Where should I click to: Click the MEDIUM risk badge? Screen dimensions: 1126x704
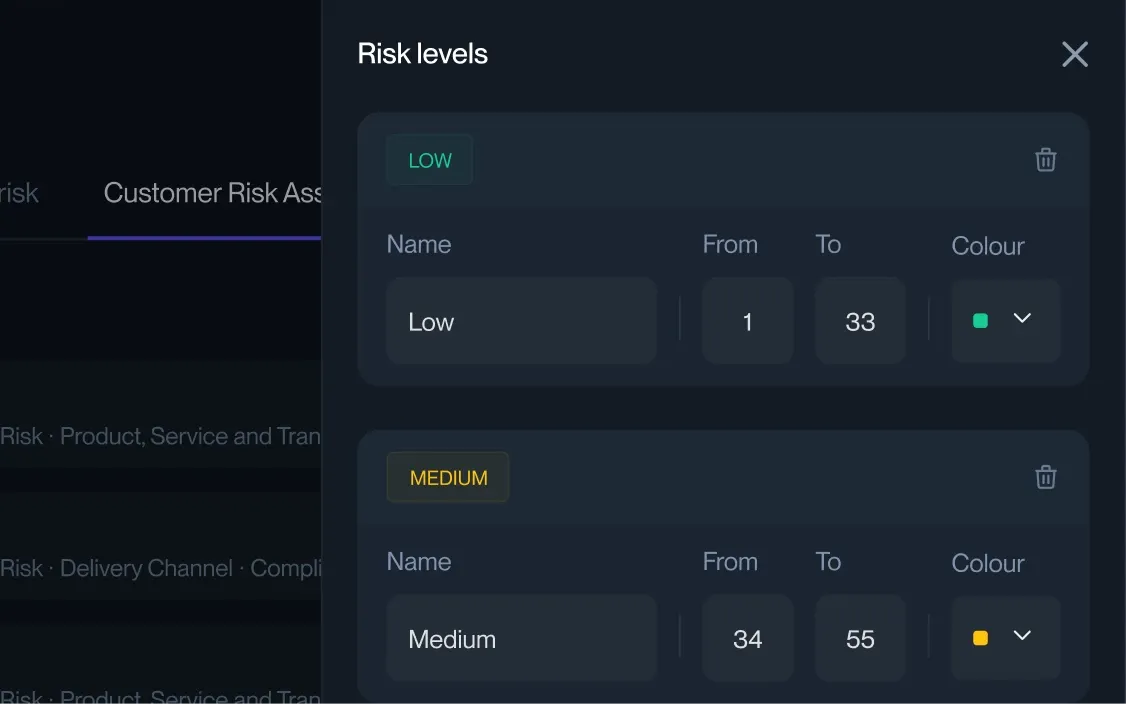447,477
